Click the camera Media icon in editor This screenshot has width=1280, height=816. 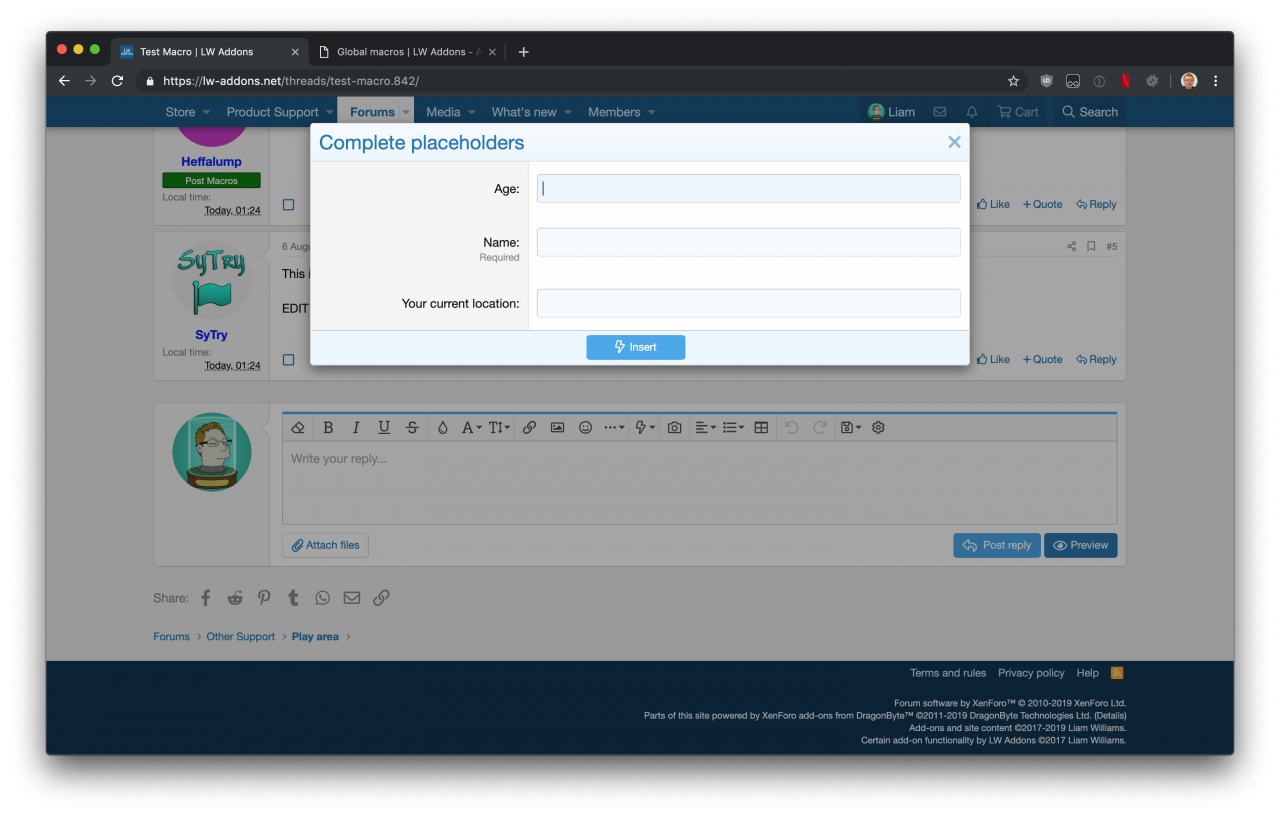point(674,428)
